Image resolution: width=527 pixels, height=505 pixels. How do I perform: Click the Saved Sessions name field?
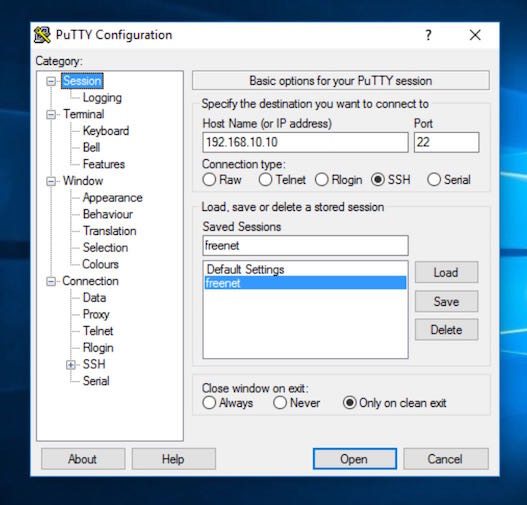(306, 246)
